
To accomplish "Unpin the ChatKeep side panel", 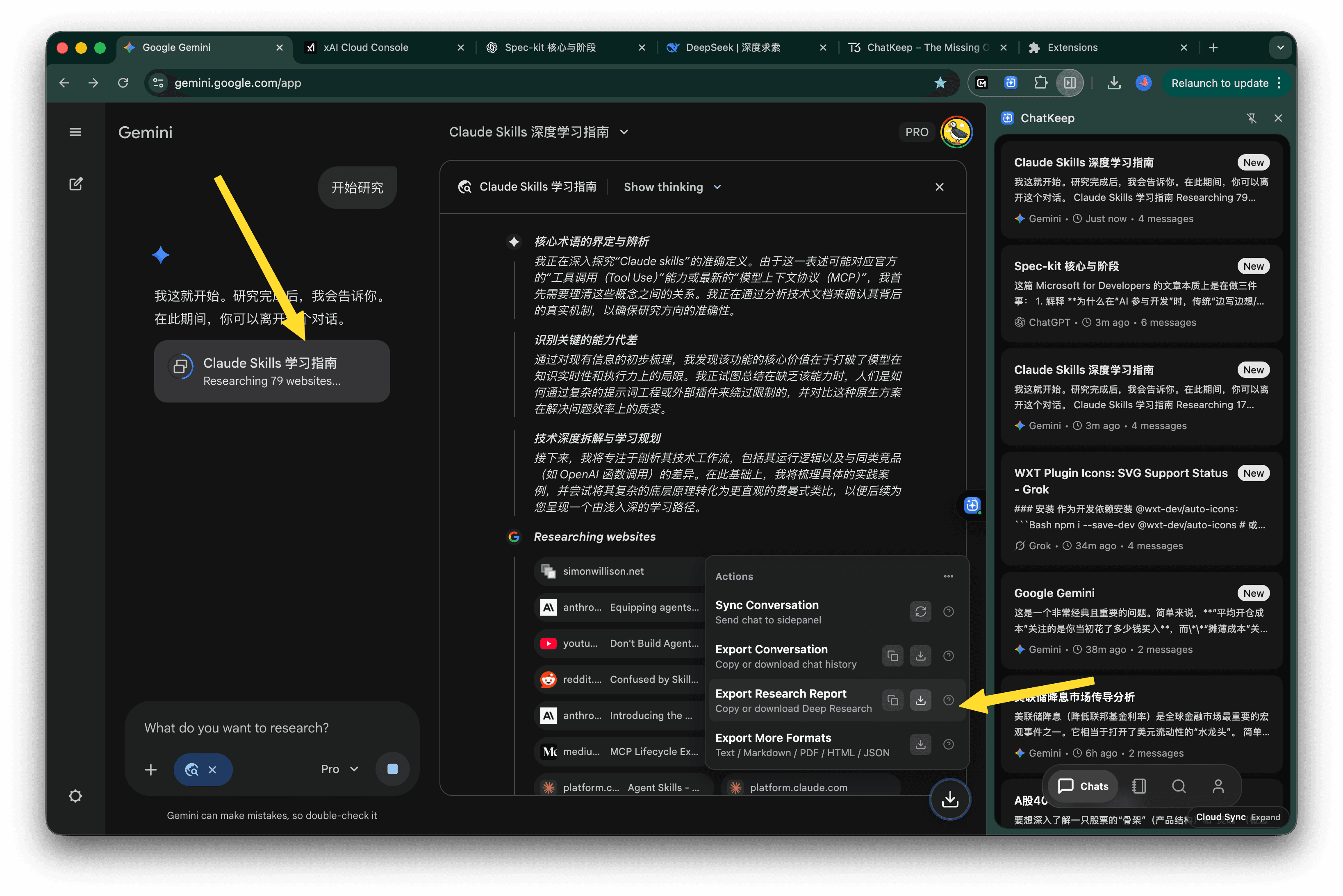I will point(1252,118).
